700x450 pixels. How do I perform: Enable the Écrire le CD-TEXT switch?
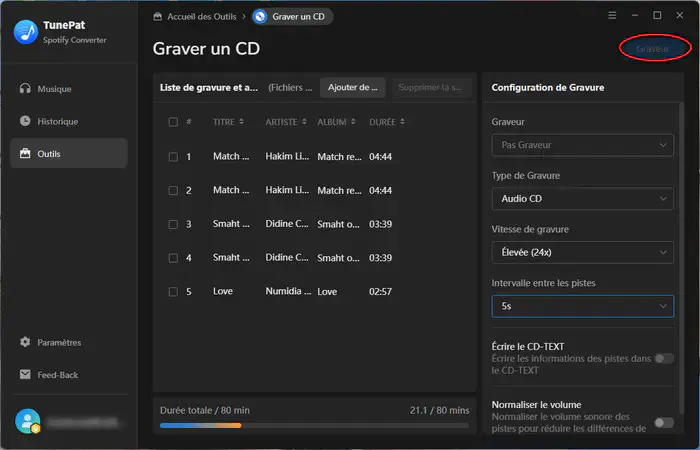664,358
